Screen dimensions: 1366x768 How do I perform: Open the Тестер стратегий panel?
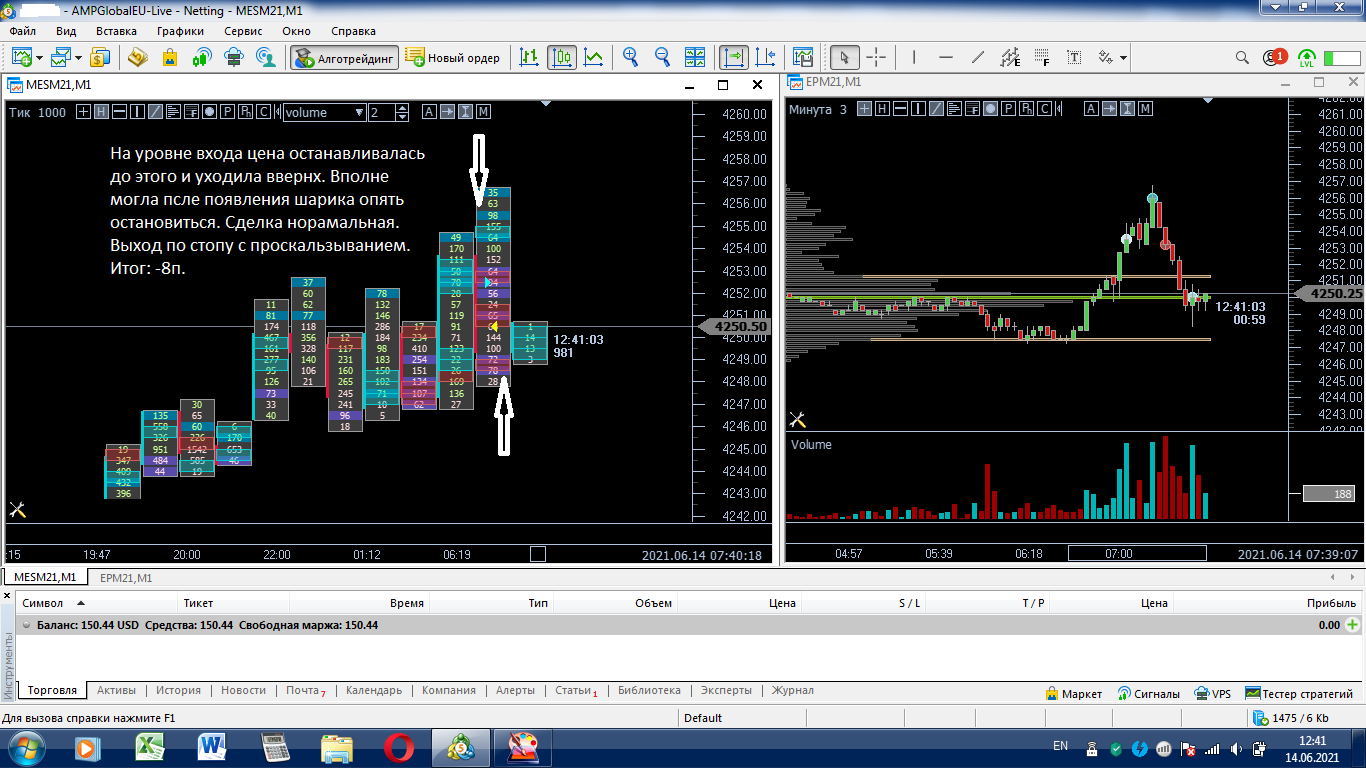1299,693
